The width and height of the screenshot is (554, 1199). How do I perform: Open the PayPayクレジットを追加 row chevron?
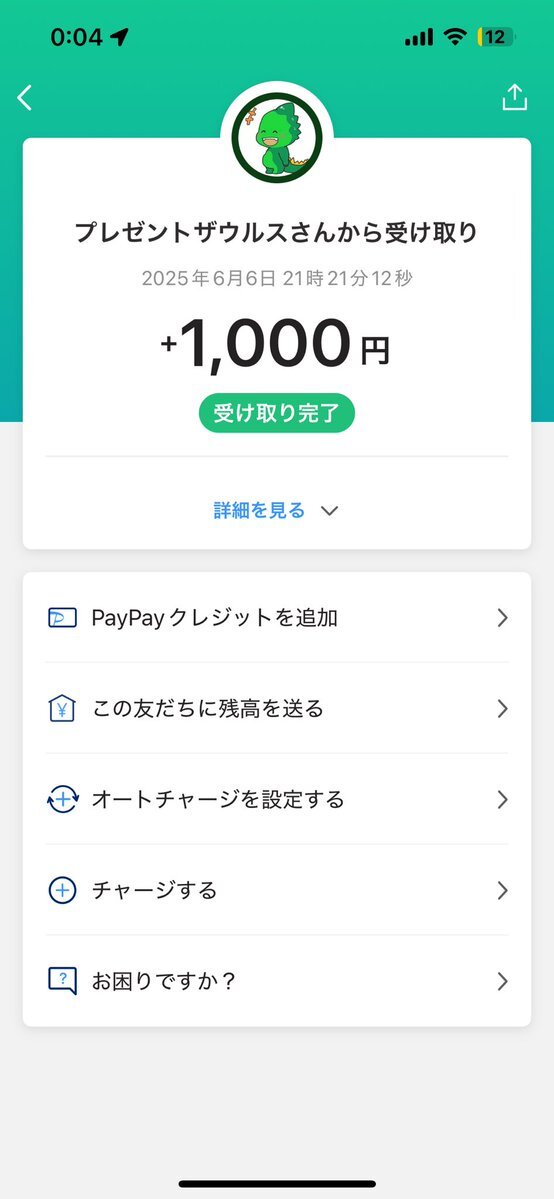(503, 618)
